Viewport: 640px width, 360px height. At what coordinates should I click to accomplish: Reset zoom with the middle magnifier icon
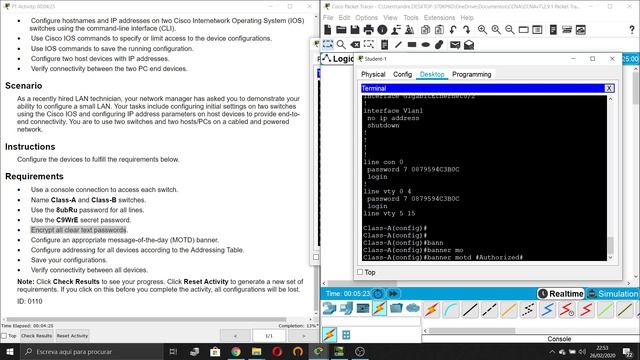click(496, 30)
